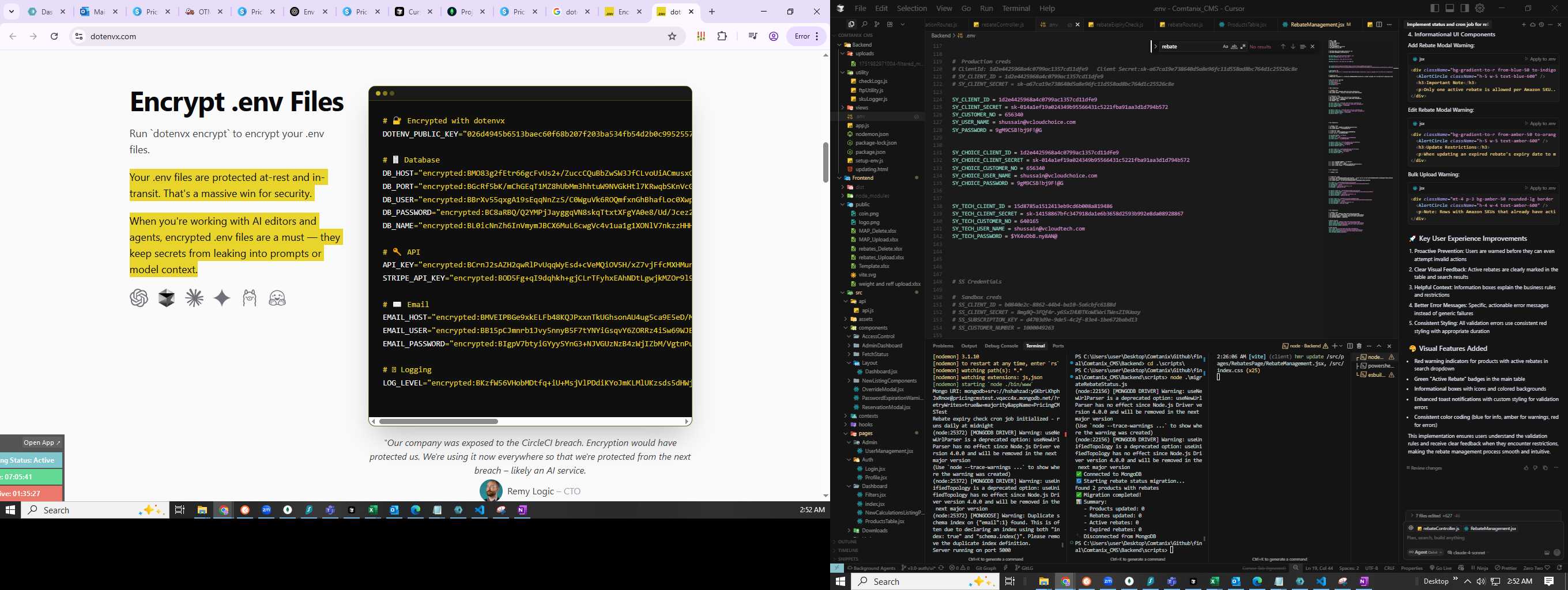Click Error button in Chrome toolbar

[807, 36]
